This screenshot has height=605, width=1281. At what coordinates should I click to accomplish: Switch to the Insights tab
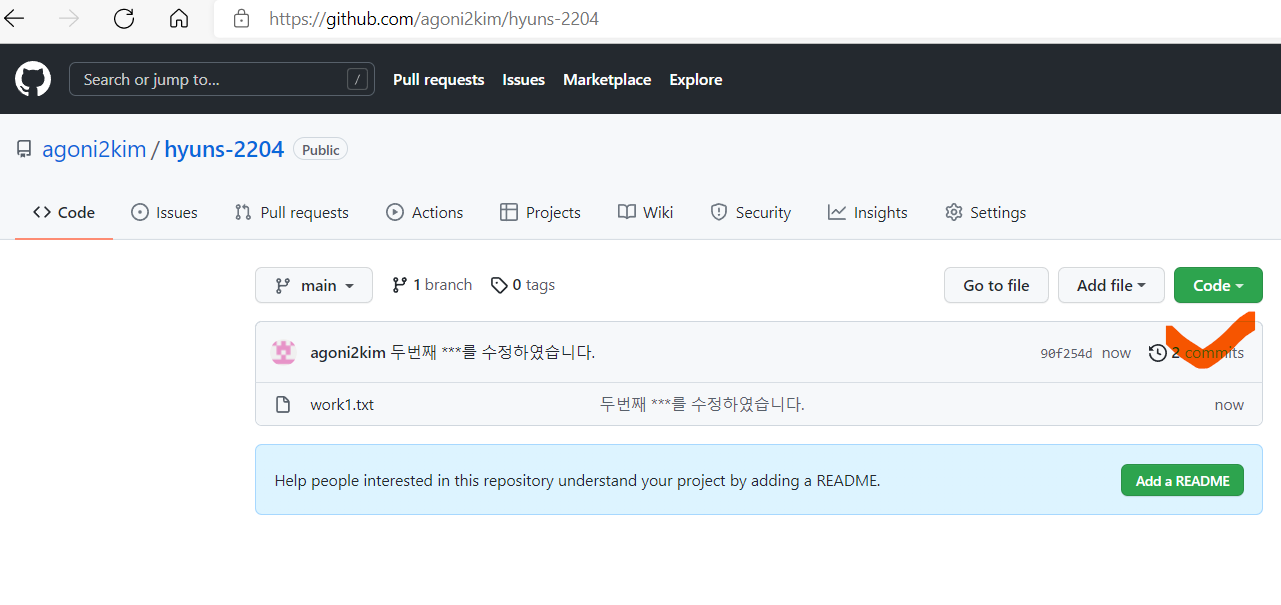pyautogui.click(x=868, y=212)
